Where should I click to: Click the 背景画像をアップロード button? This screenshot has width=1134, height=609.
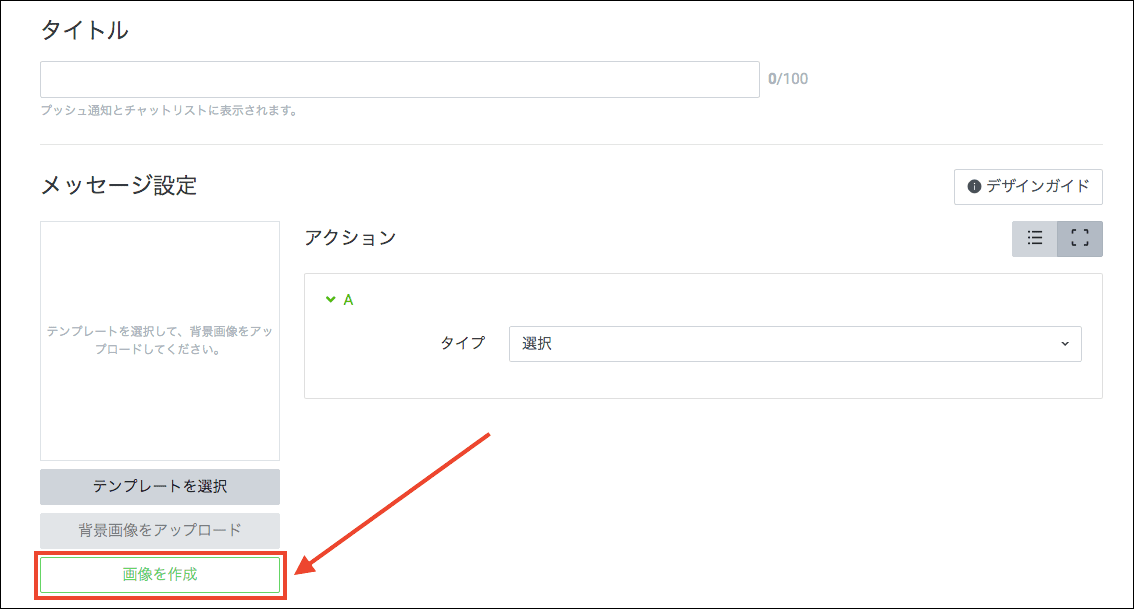tap(160, 530)
